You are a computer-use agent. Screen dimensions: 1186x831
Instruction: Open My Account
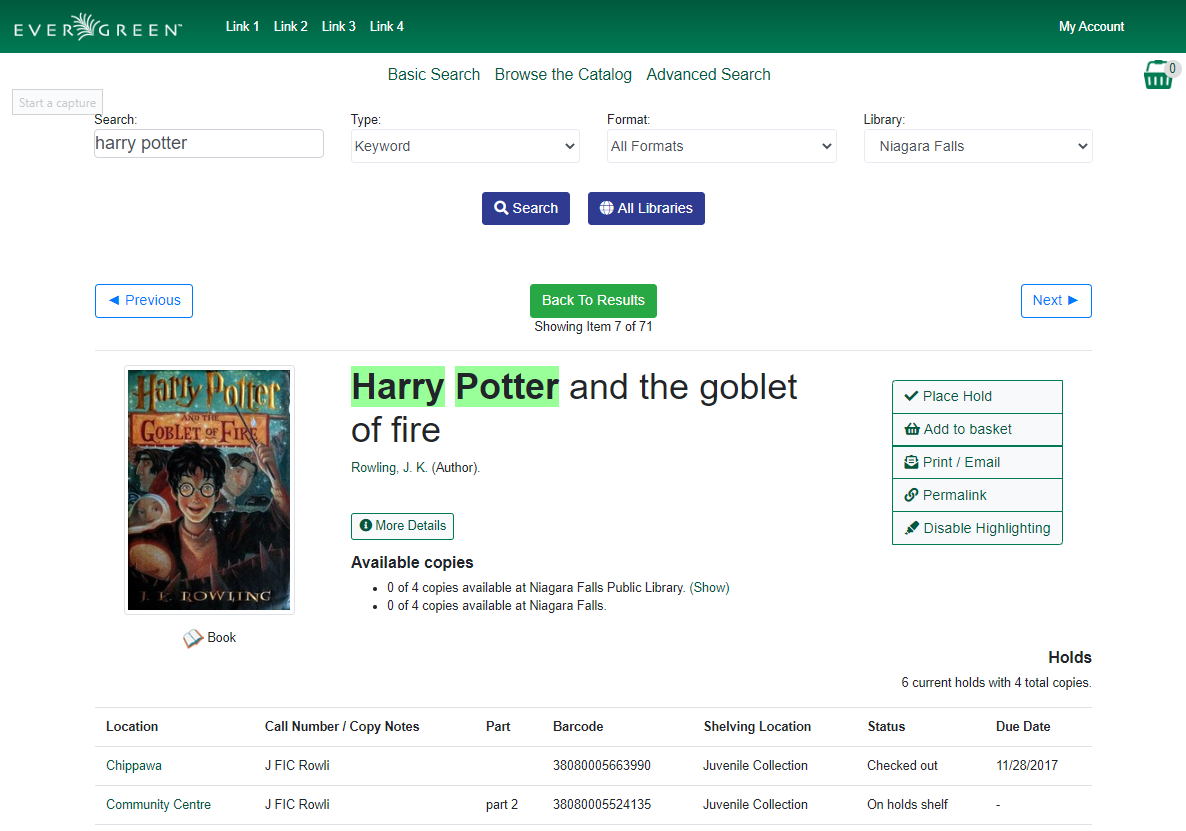(x=1091, y=26)
